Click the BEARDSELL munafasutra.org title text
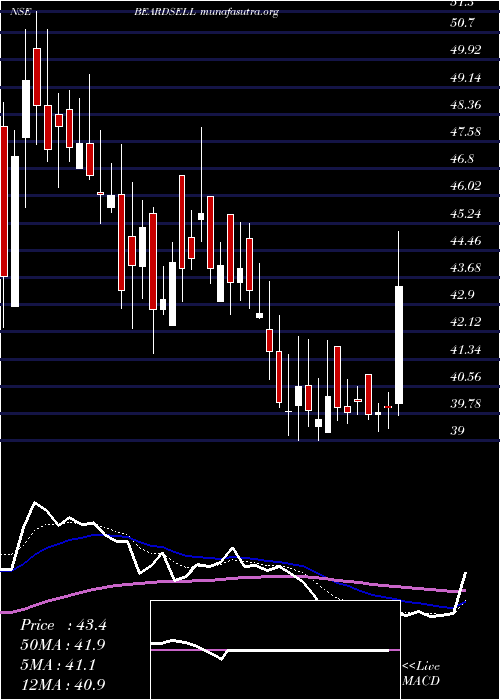 (207, 12)
